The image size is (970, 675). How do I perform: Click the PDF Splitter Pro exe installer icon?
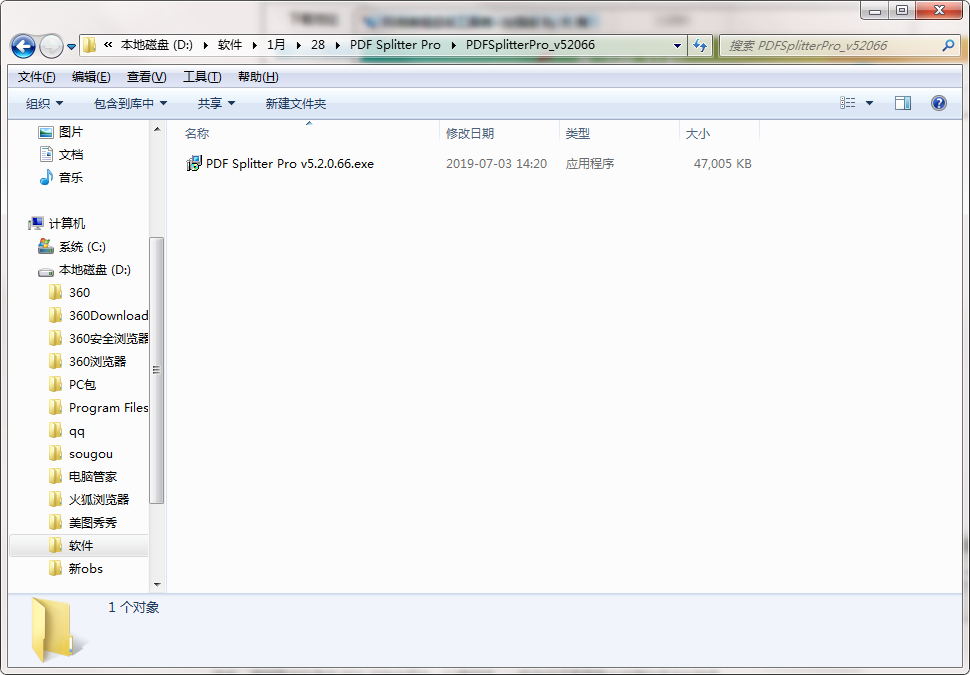pyautogui.click(x=194, y=164)
